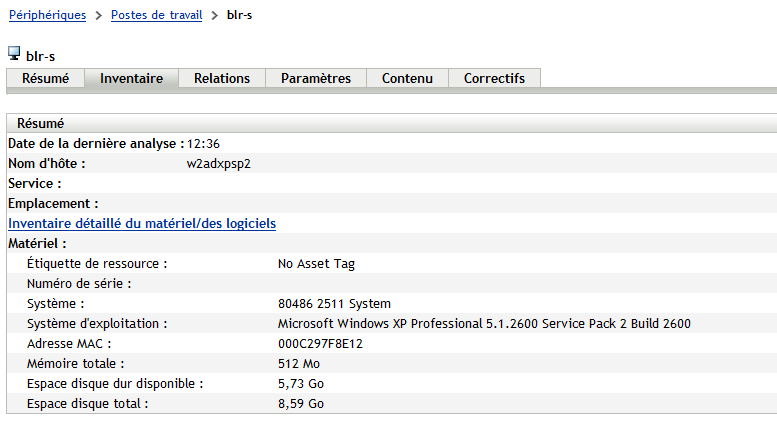Click the 8,59 Go total disk value
This screenshot has height=423, width=777.
pyautogui.click(x=301, y=403)
